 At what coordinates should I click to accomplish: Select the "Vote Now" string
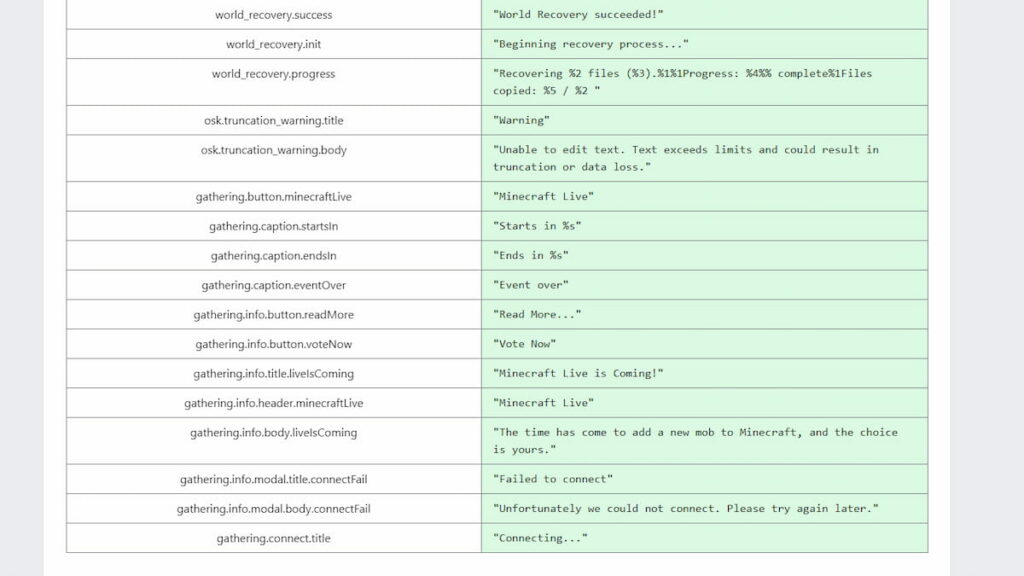pyautogui.click(x=524, y=344)
